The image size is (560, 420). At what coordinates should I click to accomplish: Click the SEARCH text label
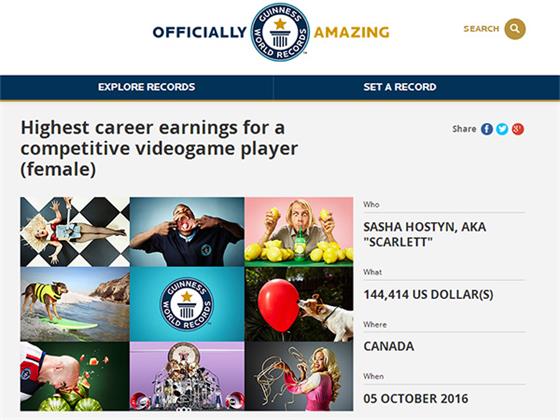pyautogui.click(x=481, y=29)
